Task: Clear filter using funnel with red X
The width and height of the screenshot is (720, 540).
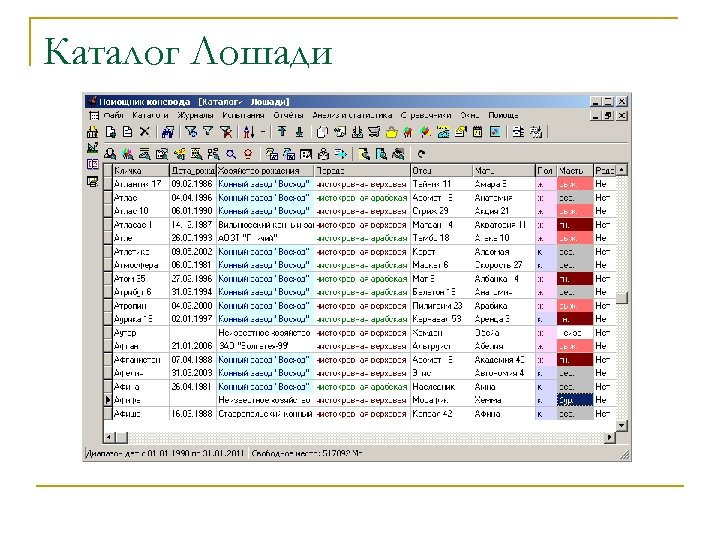Action: coord(225,132)
